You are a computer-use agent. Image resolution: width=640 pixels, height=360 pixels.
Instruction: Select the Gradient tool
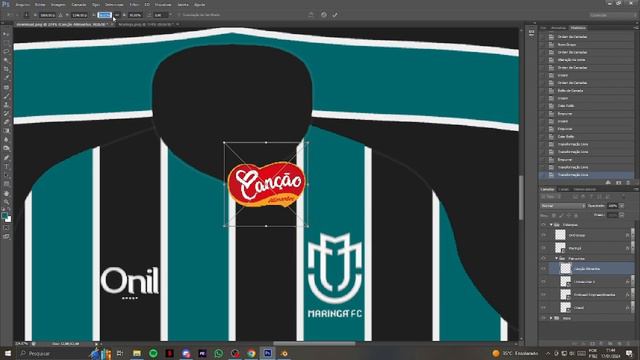(x=6, y=131)
